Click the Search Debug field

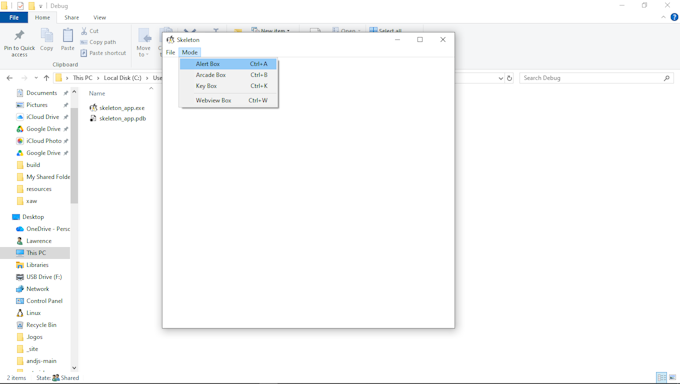596,78
